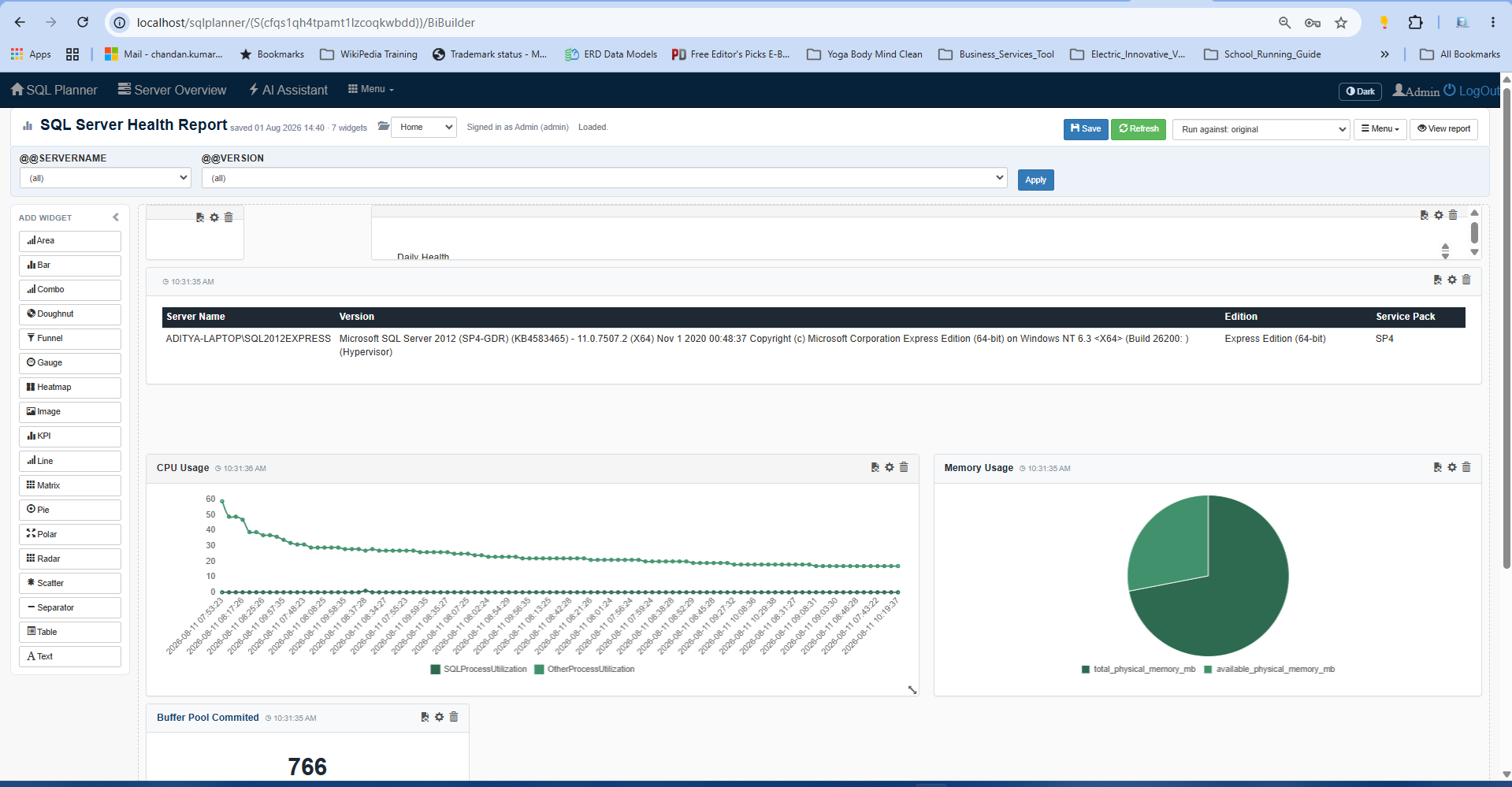Add a Polar chart widget
Image resolution: width=1512 pixels, height=787 pixels.
click(70, 534)
